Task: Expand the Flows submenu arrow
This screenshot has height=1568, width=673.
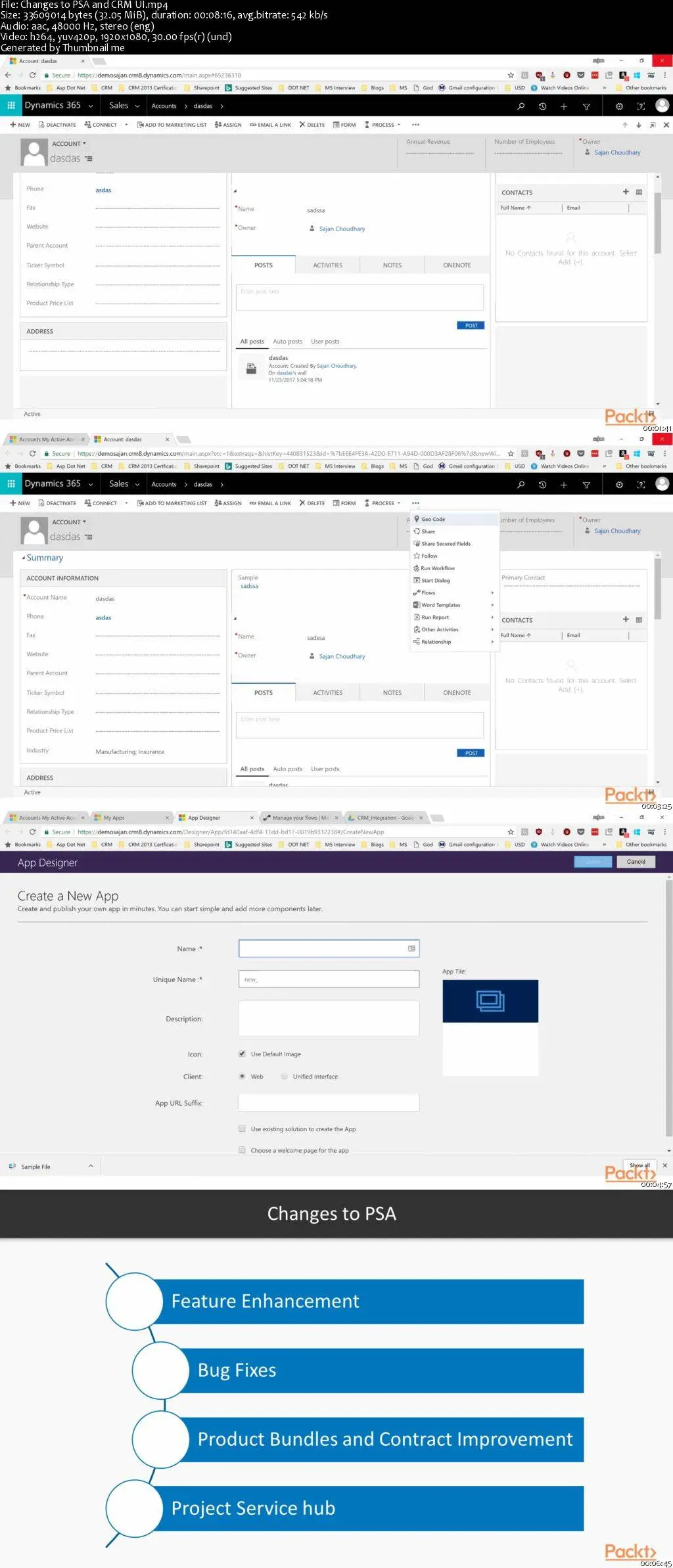Action: tap(492, 593)
